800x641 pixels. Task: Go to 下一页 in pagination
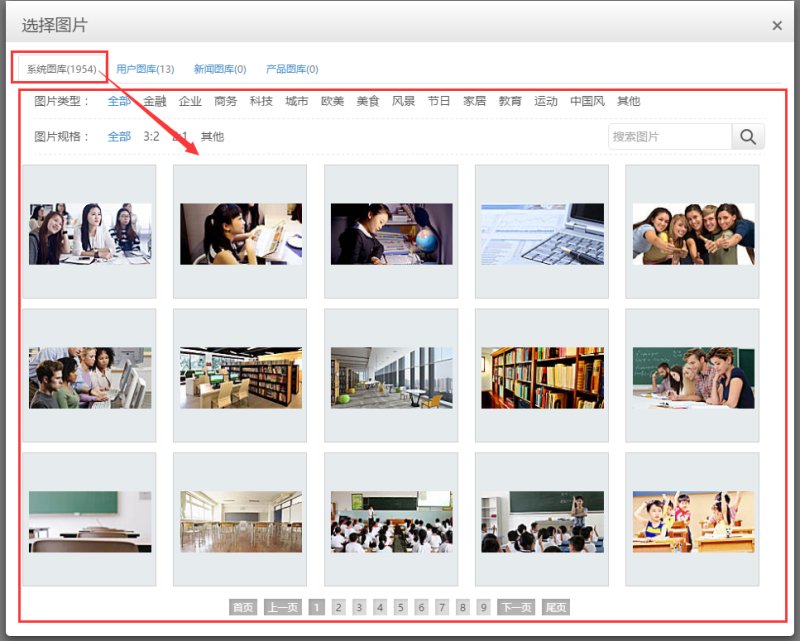pyautogui.click(x=516, y=607)
